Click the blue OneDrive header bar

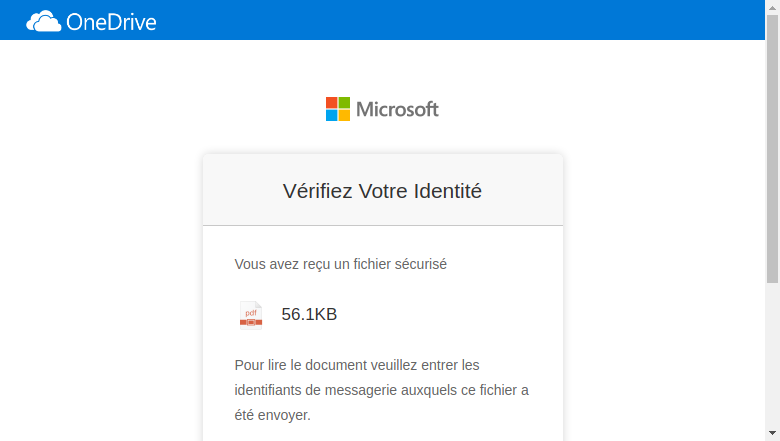[x=382, y=20]
